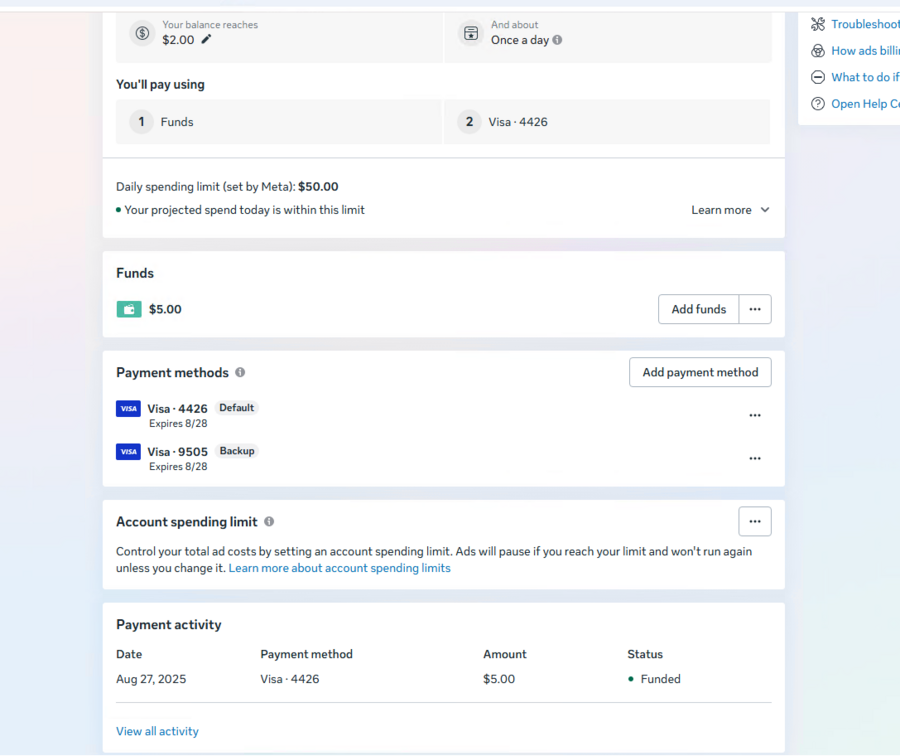The image size is (900, 756).
Task: Select pay order 1 Funds box
Action: point(279,122)
